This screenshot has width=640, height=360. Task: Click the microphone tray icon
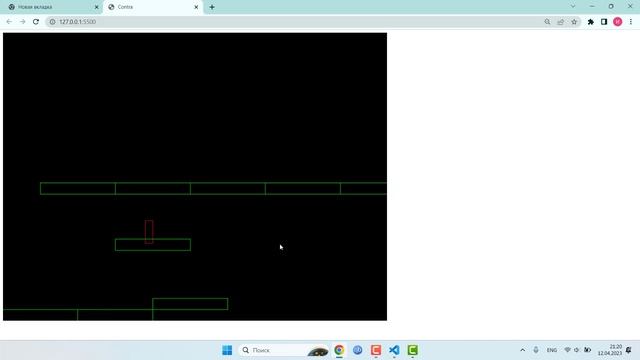point(536,350)
